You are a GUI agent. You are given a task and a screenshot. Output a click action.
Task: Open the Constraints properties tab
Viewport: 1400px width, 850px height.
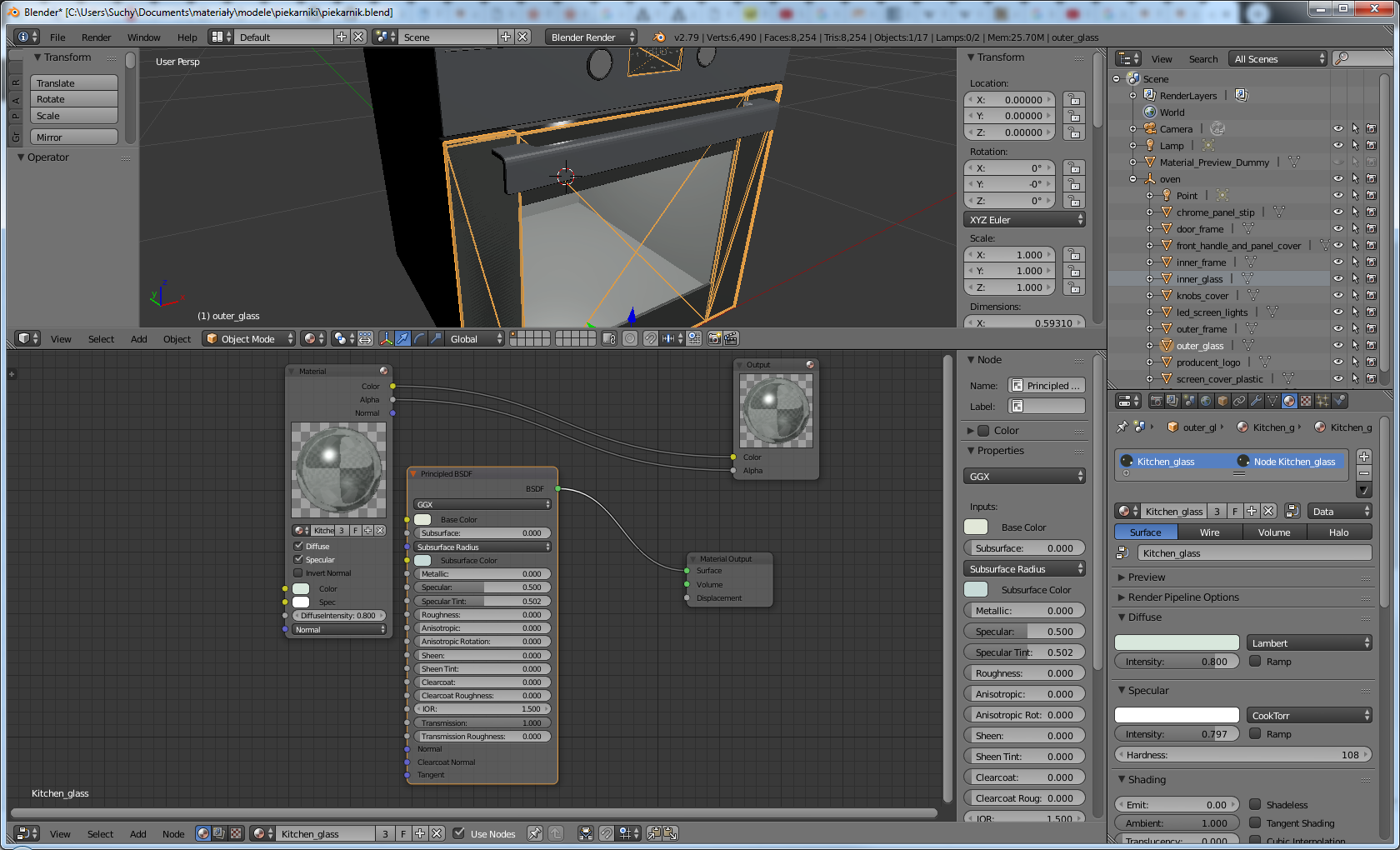[1239, 401]
